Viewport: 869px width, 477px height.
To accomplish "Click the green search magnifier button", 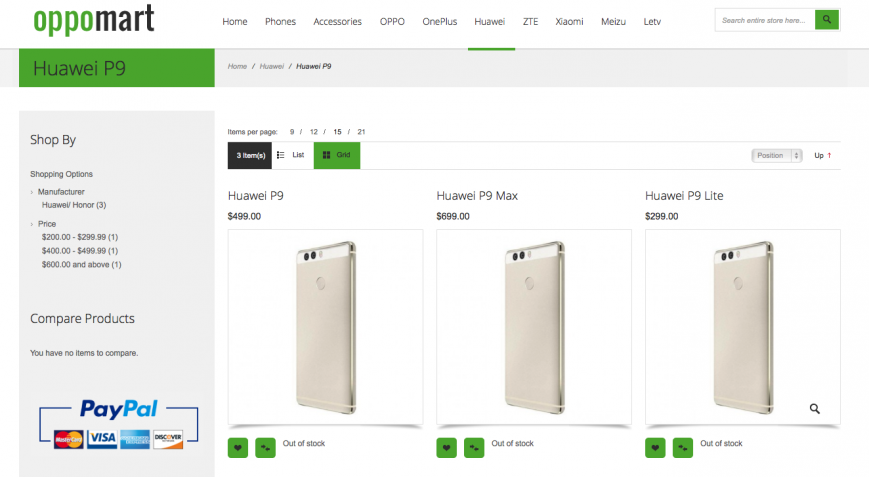I will [826, 20].
